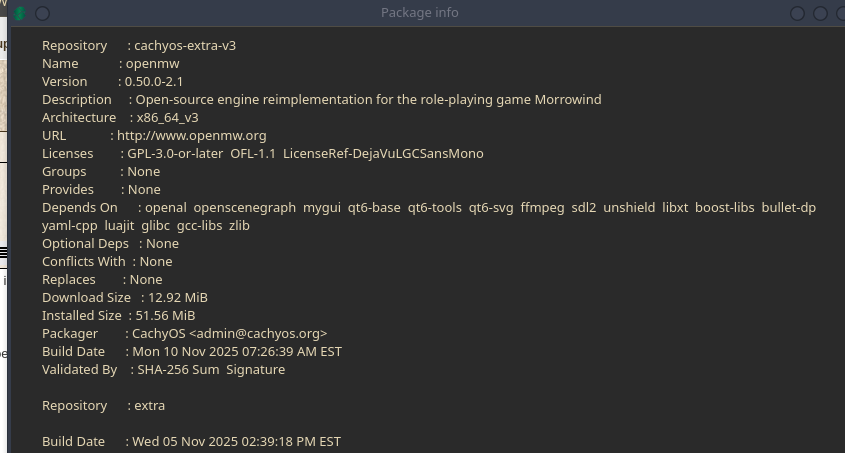Open the http://www.openmw.org URL
Viewport: 845px width, 453px height.
point(192,136)
